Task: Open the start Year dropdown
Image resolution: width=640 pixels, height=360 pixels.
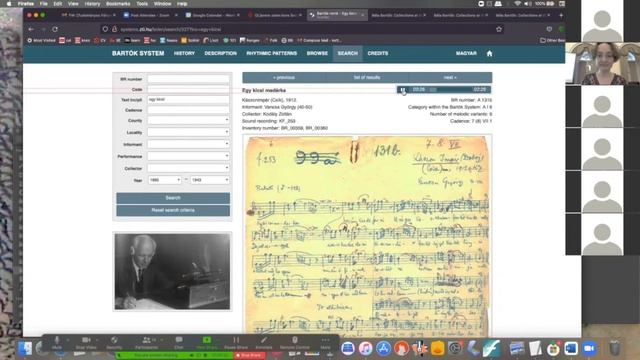Action: click(x=164, y=180)
